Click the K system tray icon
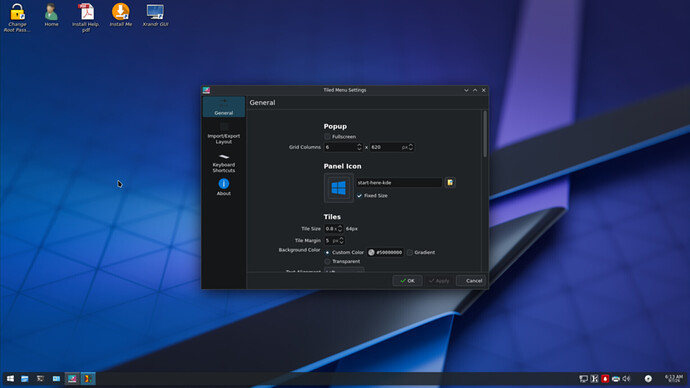 (595, 379)
